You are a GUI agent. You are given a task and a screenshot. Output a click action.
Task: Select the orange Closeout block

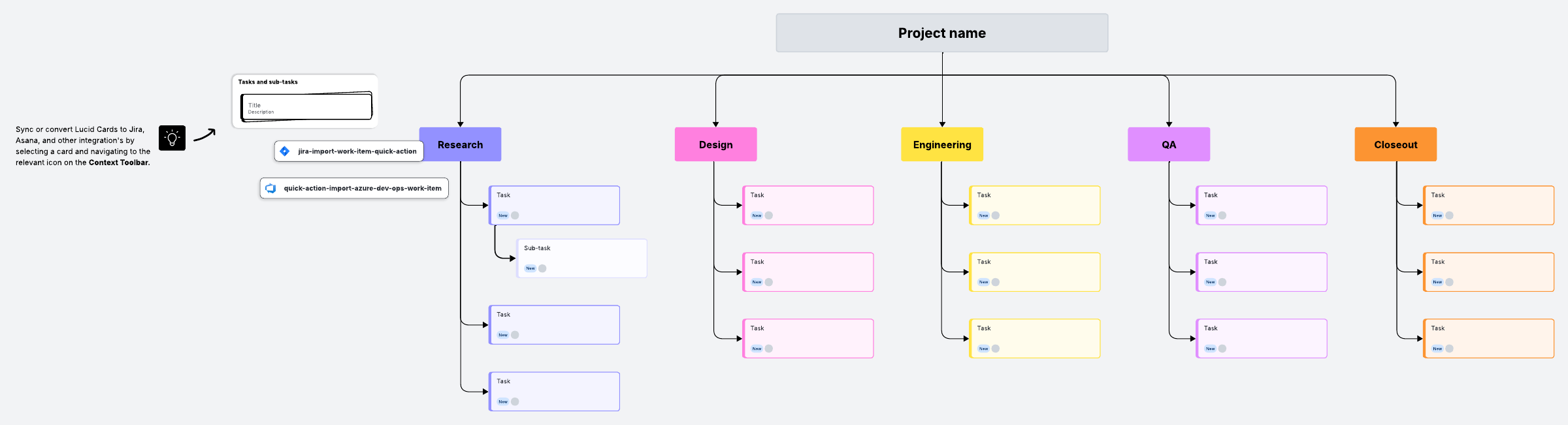click(1396, 144)
